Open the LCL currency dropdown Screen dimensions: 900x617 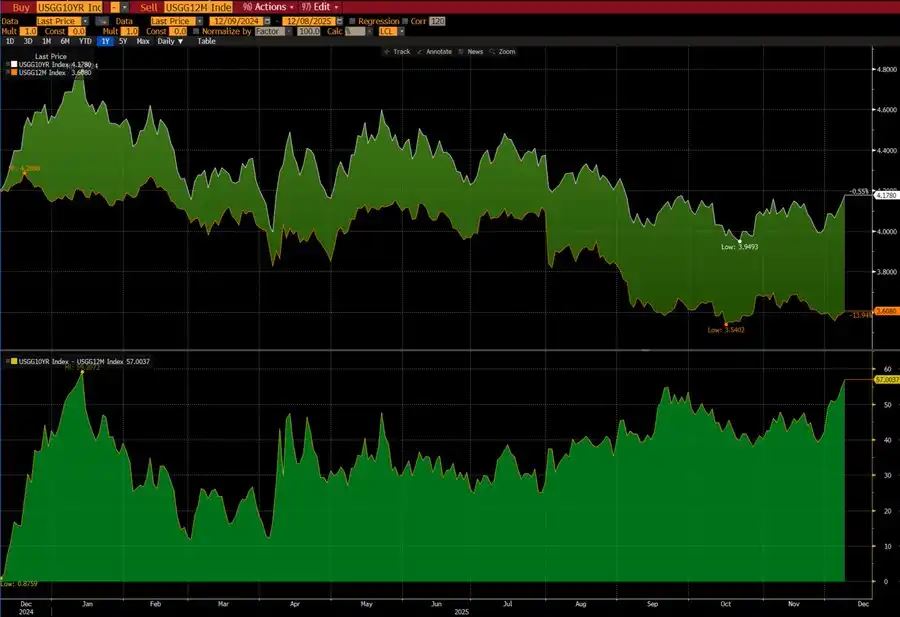point(391,32)
